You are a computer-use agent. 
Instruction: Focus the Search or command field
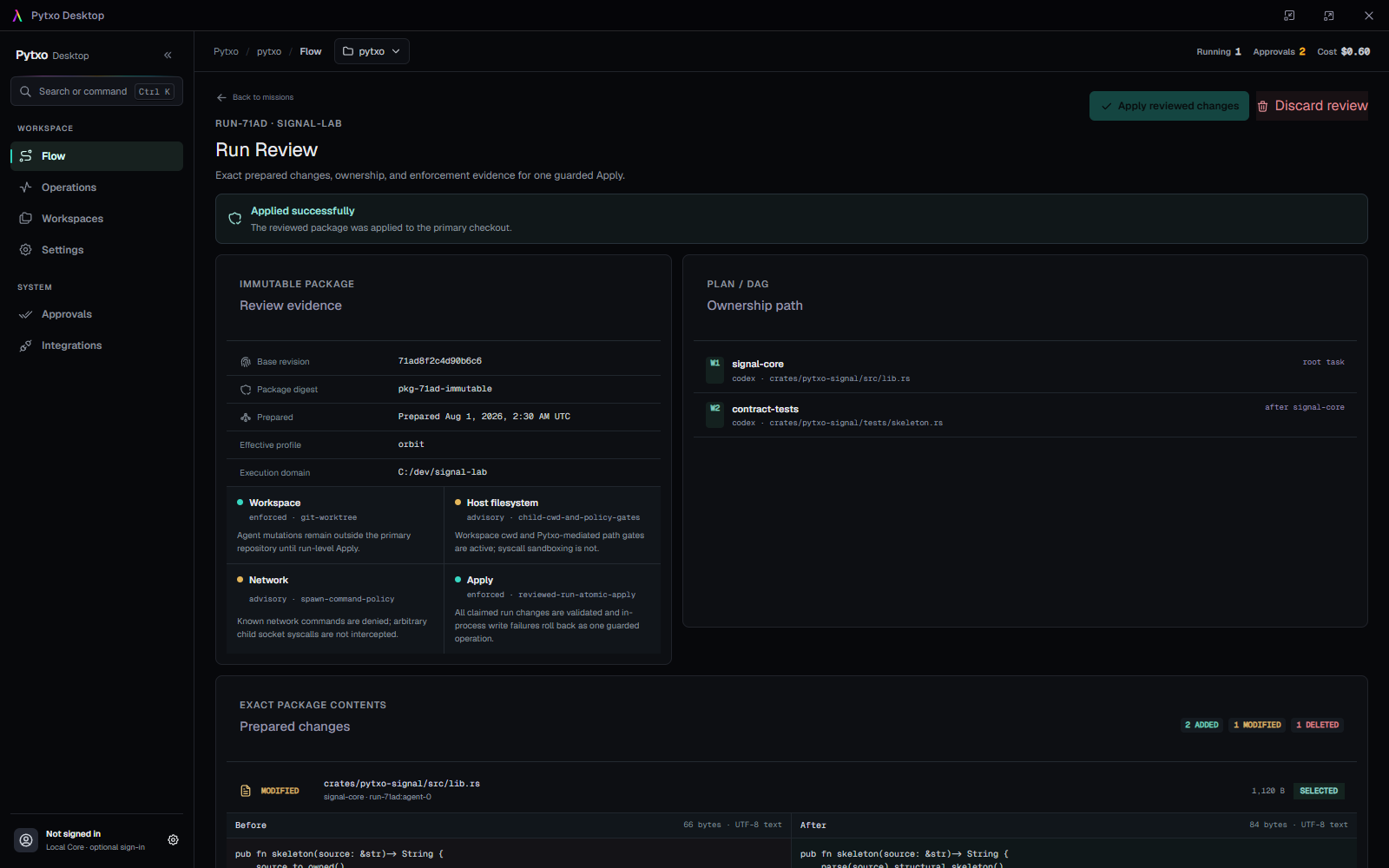pos(96,91)
